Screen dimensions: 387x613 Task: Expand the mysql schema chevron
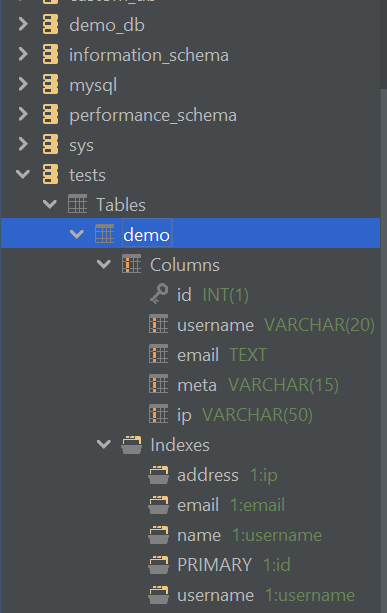pyautogui.click(x=23, y=84)
